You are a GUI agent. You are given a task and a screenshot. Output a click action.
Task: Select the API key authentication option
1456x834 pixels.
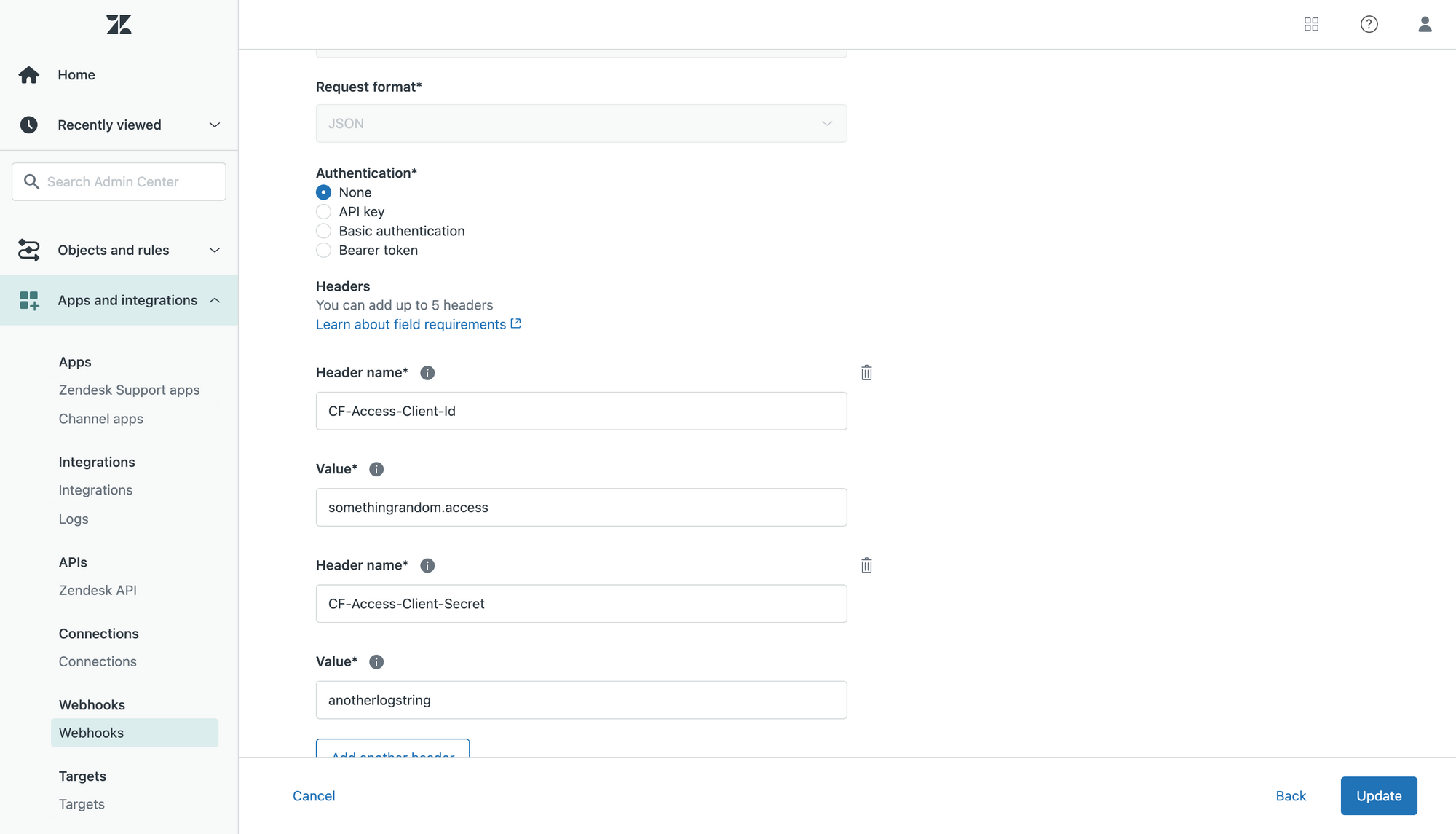pyautogui.click(x=322, y=211)
